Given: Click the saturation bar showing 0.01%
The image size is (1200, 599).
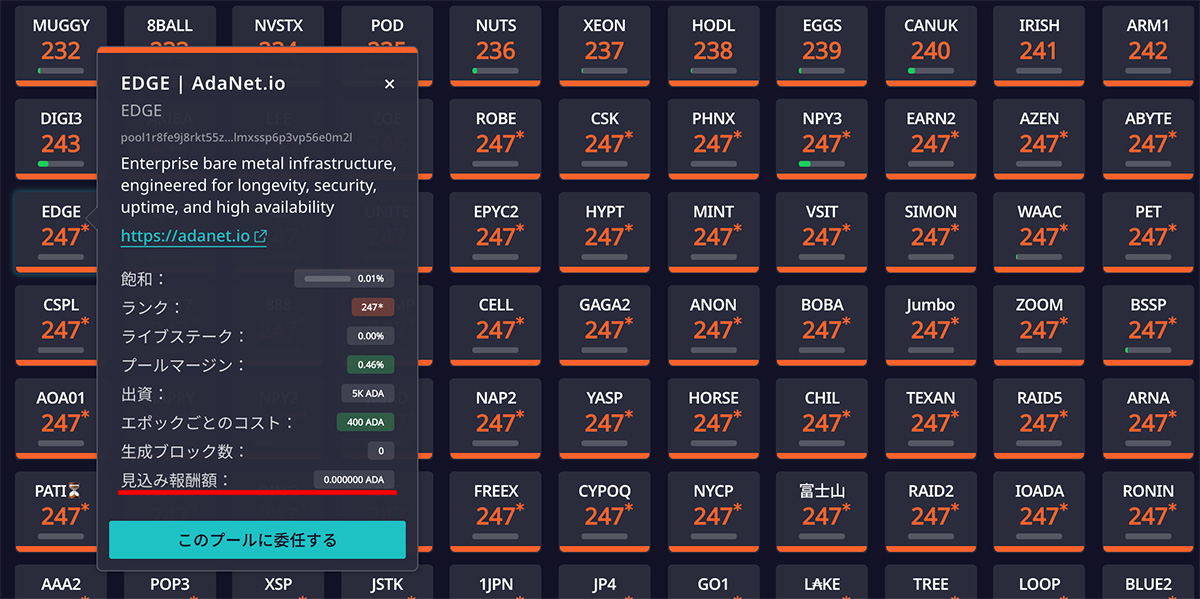Looking at the screenshot, I should point(344,278).
